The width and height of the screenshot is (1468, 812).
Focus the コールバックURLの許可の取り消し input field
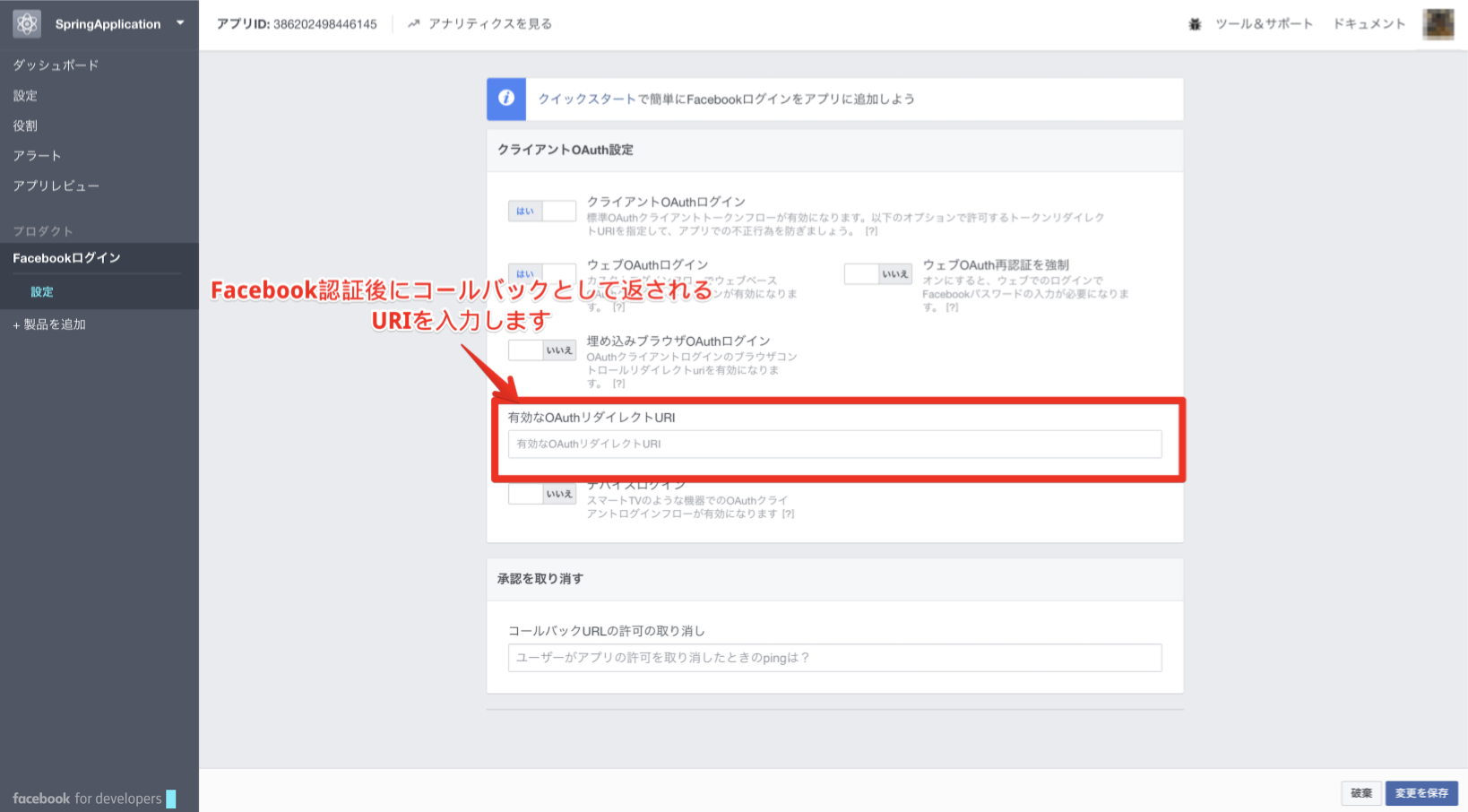click(834, 658)
